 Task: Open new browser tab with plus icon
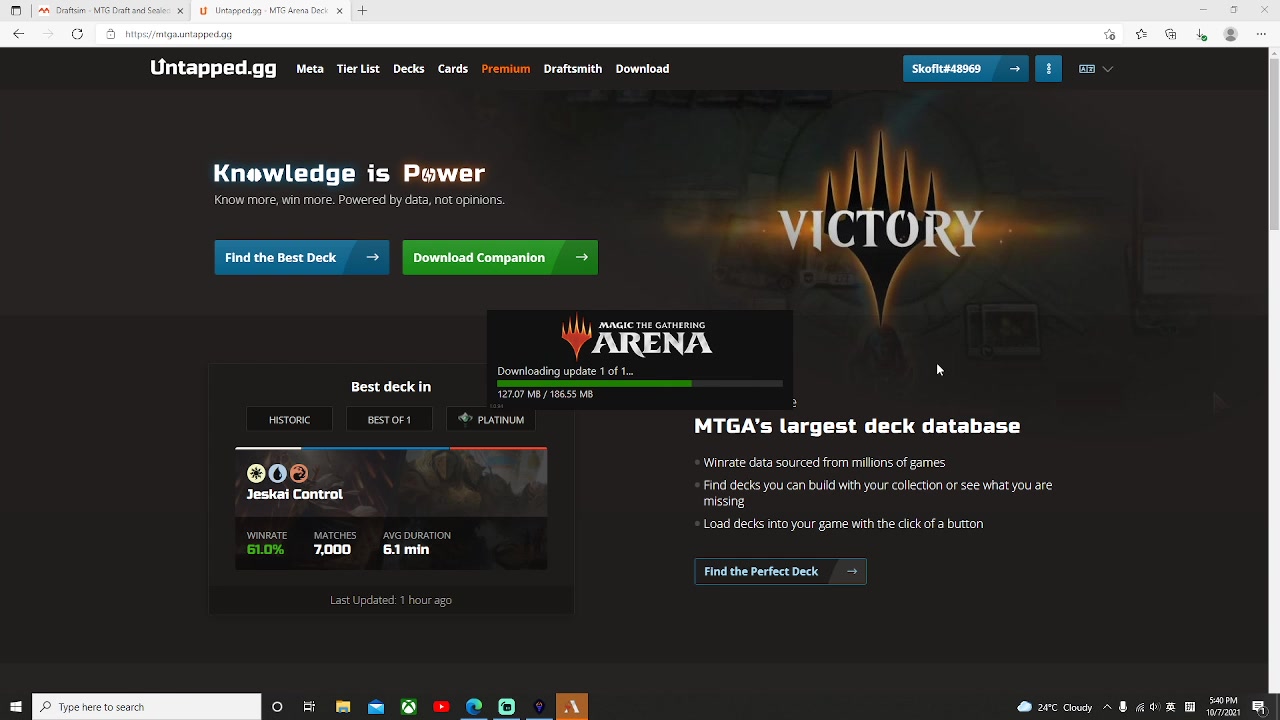[x=362, y=11]
